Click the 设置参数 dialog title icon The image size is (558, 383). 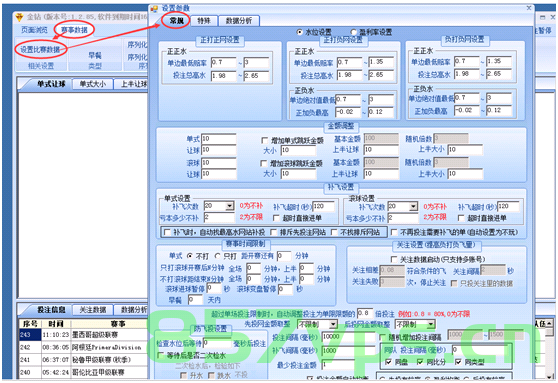pyautogui.click(x=154, y=8)
